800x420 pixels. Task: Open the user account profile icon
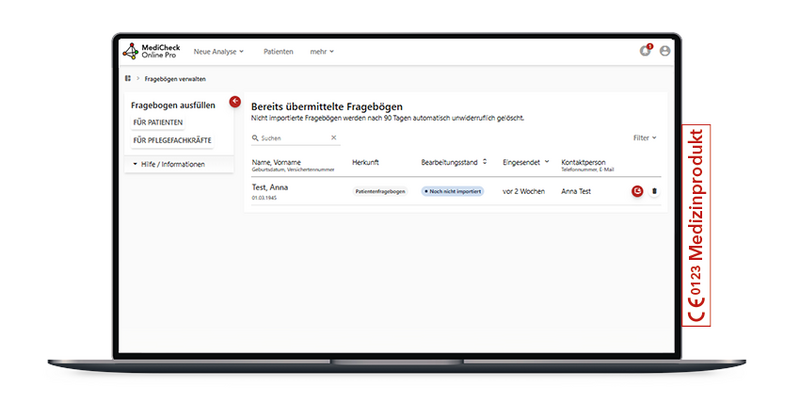[665, 51]
